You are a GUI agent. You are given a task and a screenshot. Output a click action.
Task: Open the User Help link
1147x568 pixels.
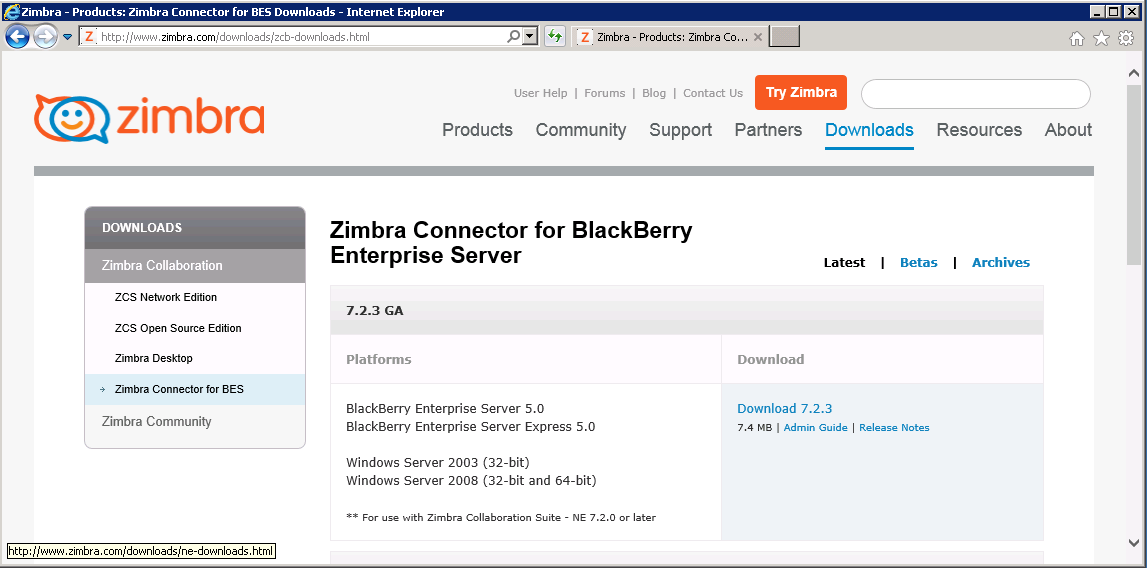click(541, 93)
